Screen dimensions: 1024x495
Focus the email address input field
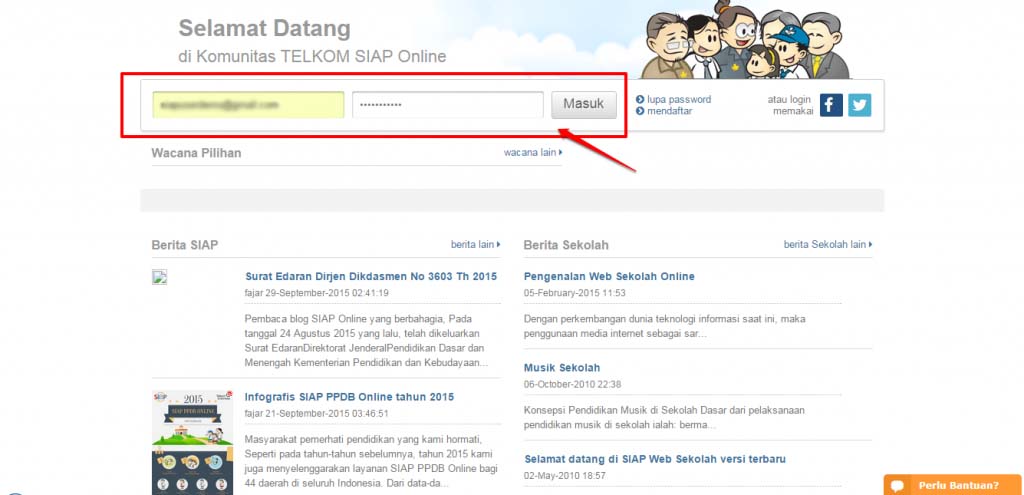[x=248, y=104]
